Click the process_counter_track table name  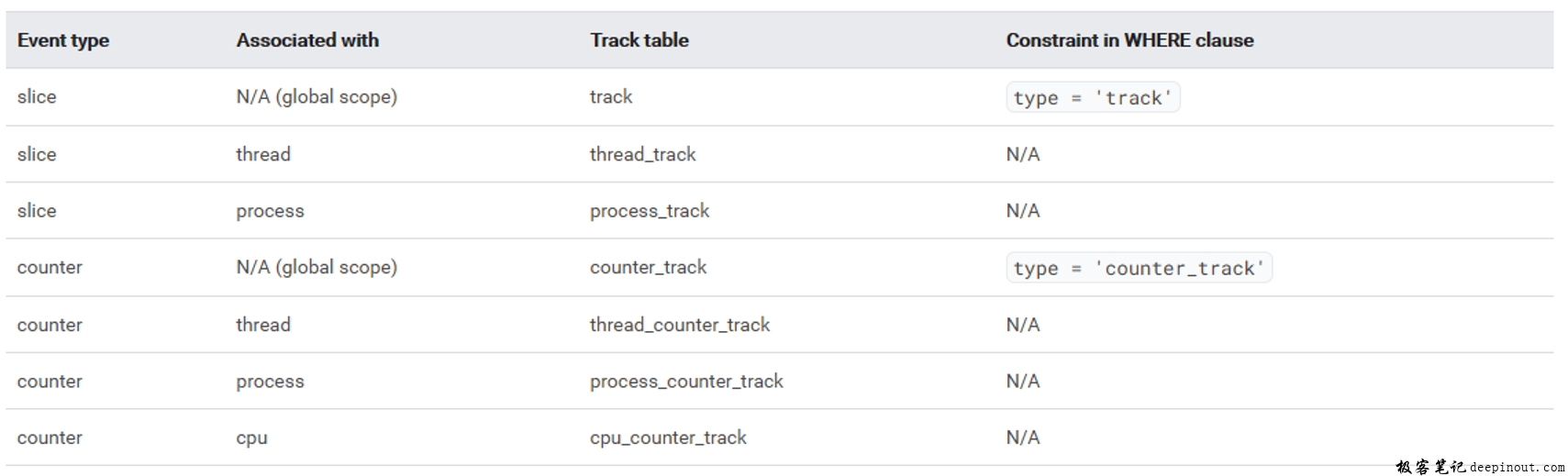[686, 382]
